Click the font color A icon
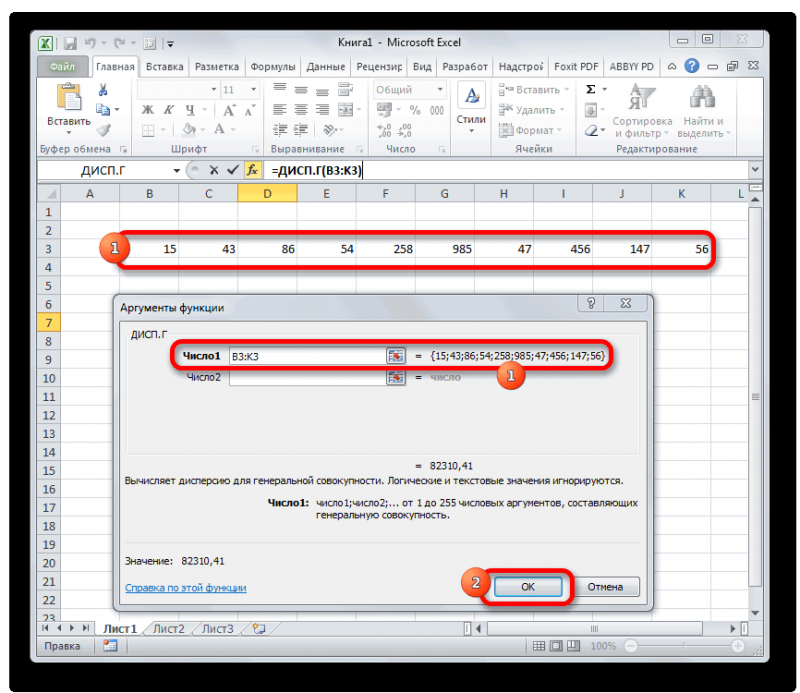The width and height of the screenshot is (800, 693). pyautogui.click(x=219, y=130)
